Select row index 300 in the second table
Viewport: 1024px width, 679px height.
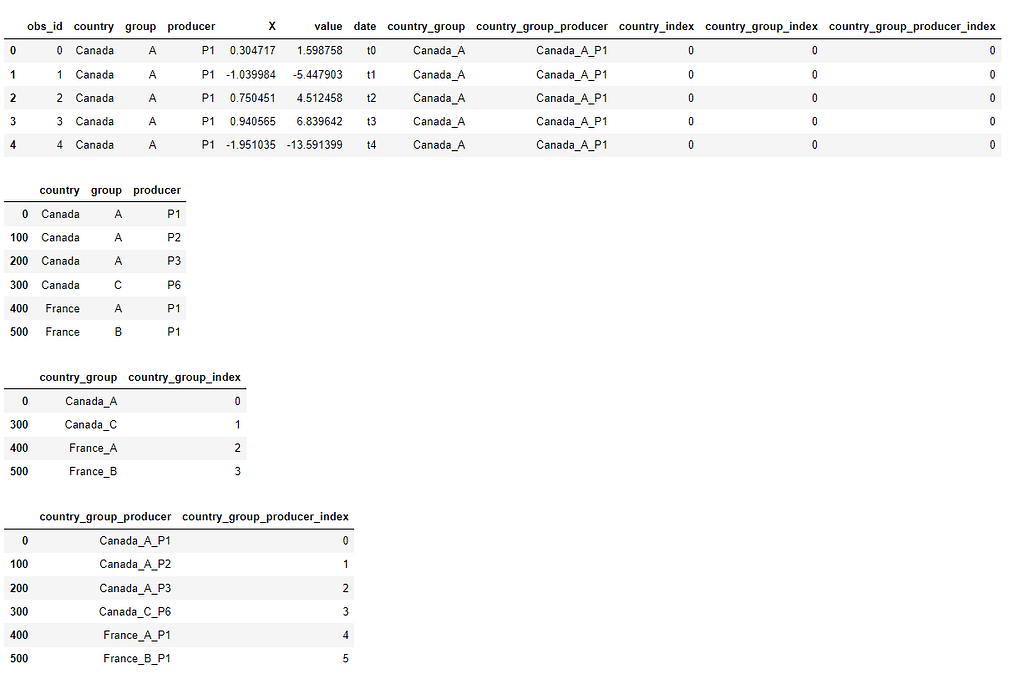pos(17,284)
